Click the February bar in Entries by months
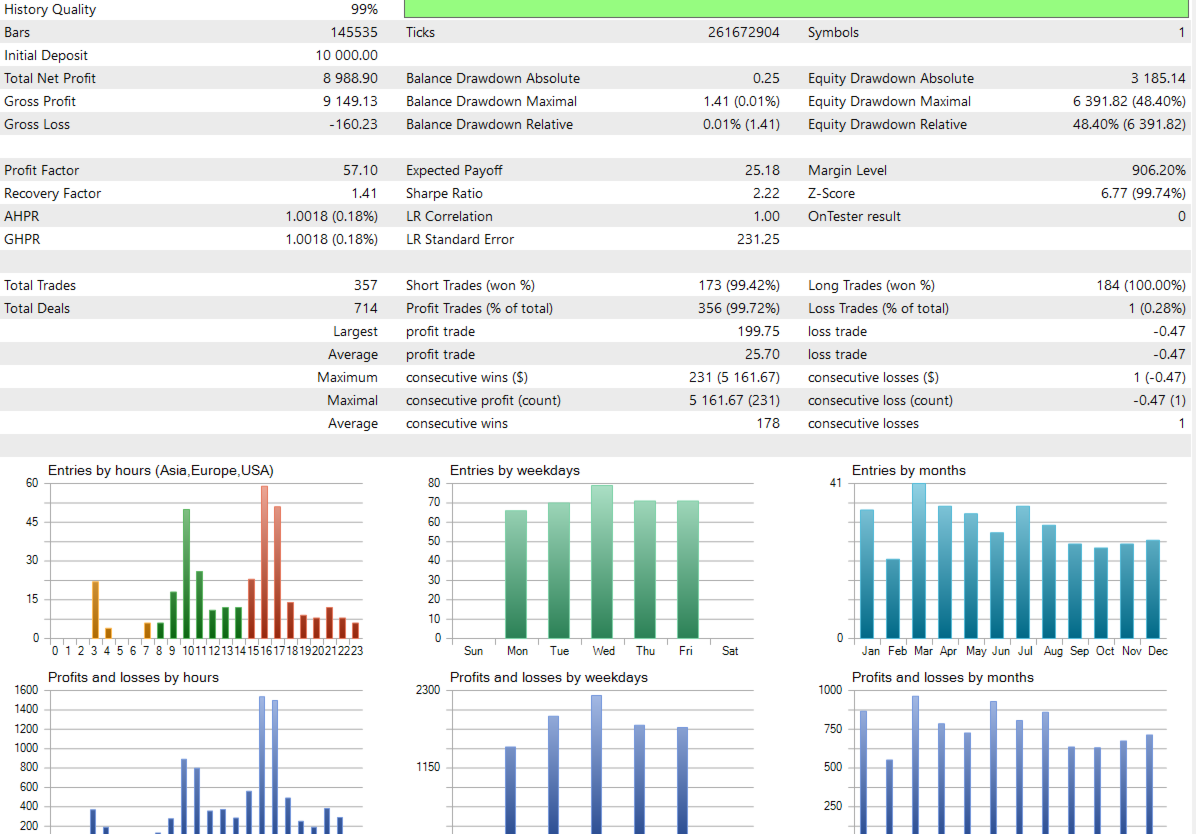The image size is (1196, 834). click(x=893, y=598)
